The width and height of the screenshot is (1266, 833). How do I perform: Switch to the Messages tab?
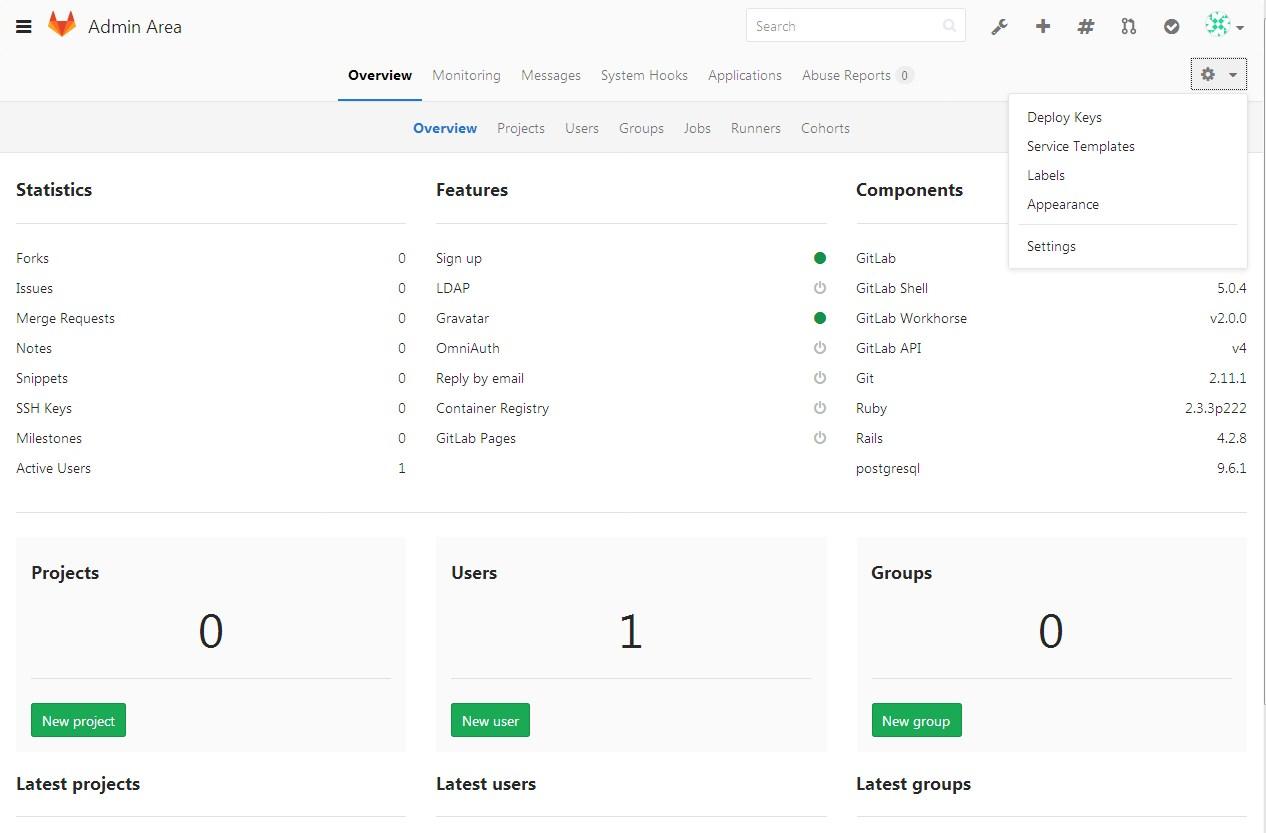551,75
